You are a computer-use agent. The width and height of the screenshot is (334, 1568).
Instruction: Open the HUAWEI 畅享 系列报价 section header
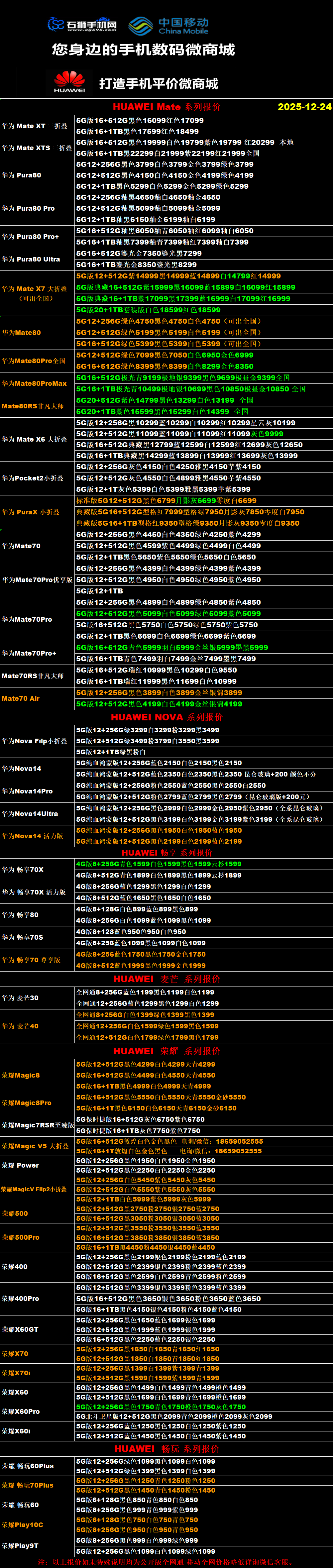pos(167,853)
